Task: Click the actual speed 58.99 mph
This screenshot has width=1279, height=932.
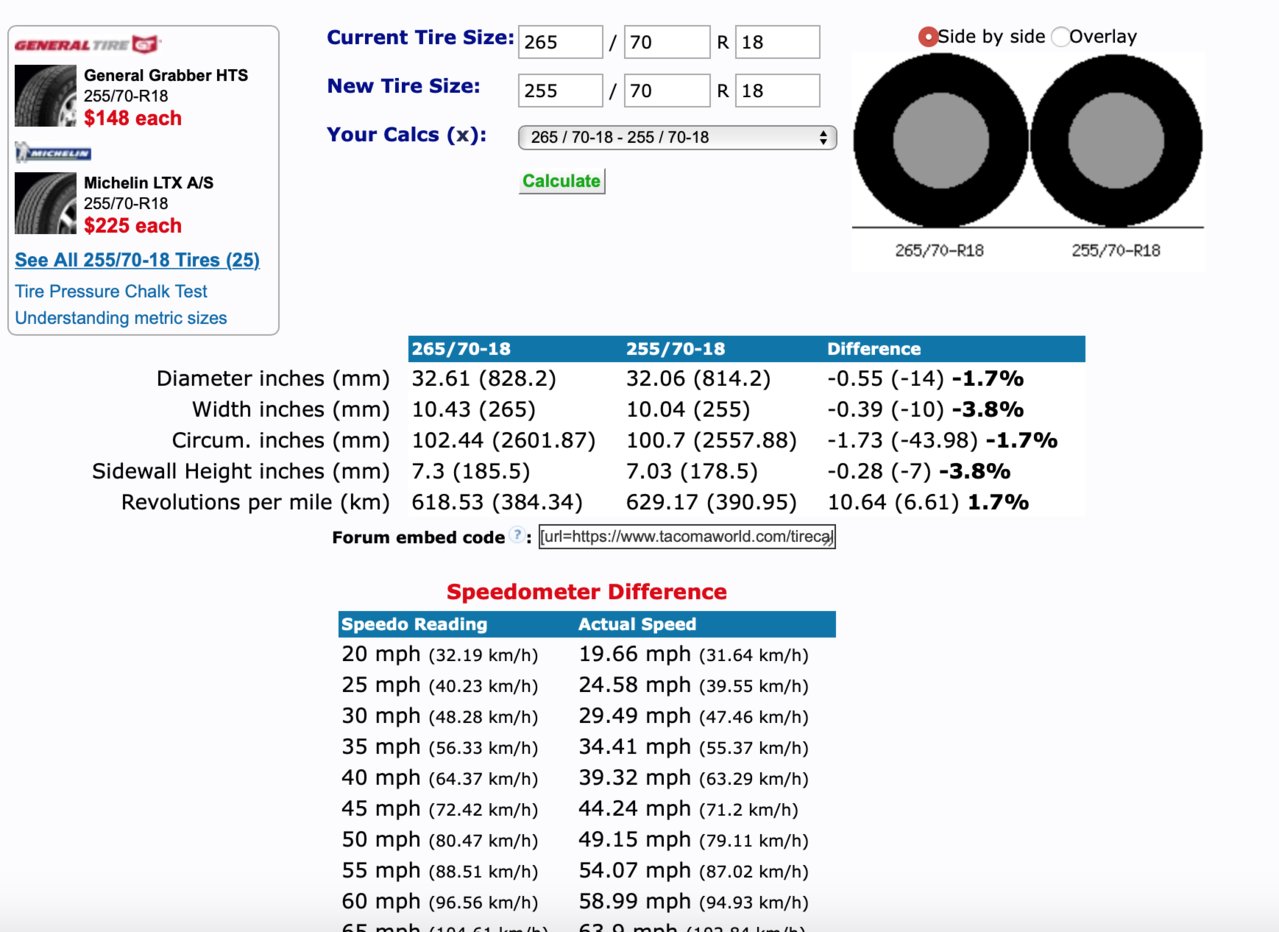Action: (694, 901)
